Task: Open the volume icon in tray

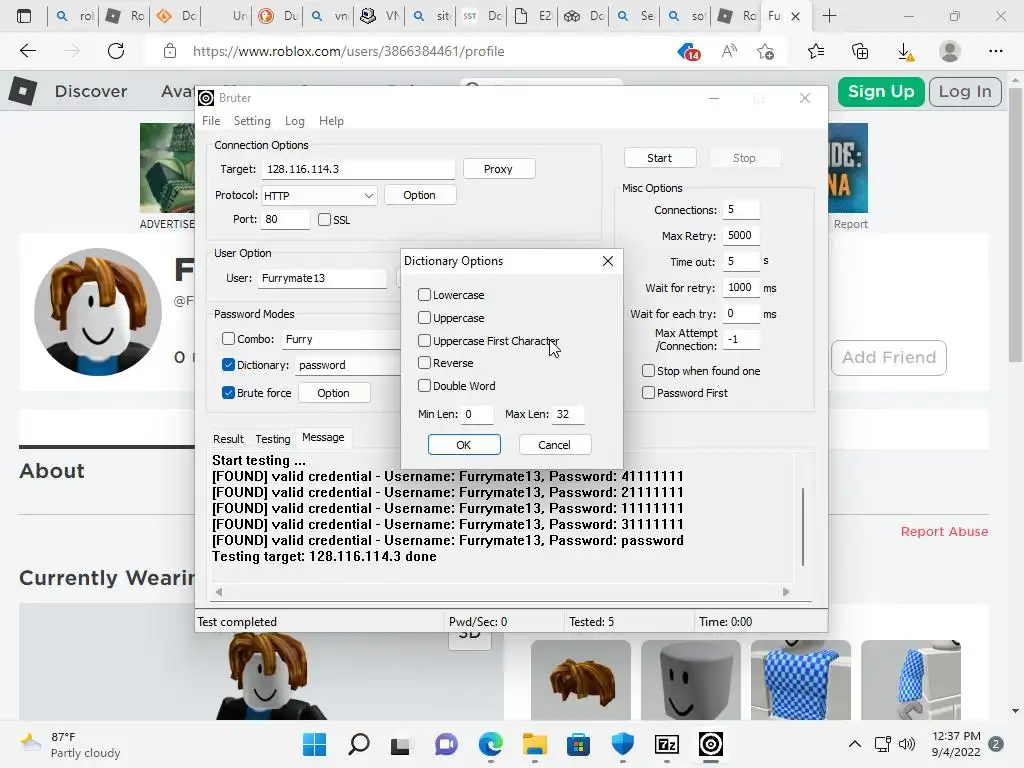Action: point(906,744)
